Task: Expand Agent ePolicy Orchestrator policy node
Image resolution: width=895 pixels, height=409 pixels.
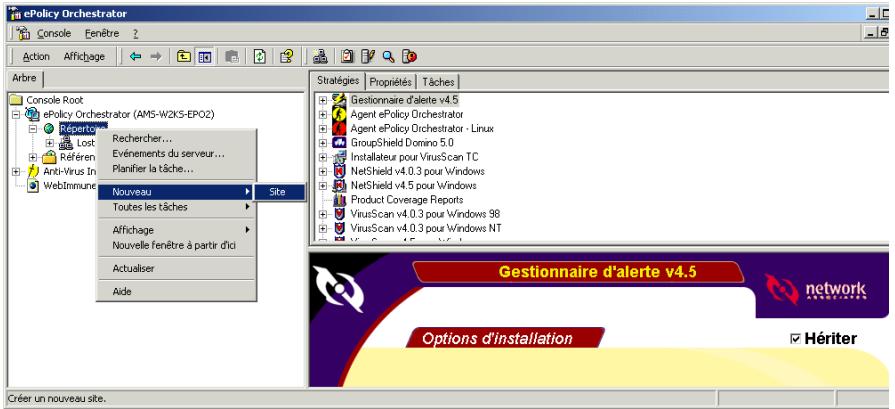Action: click(323, 114)
